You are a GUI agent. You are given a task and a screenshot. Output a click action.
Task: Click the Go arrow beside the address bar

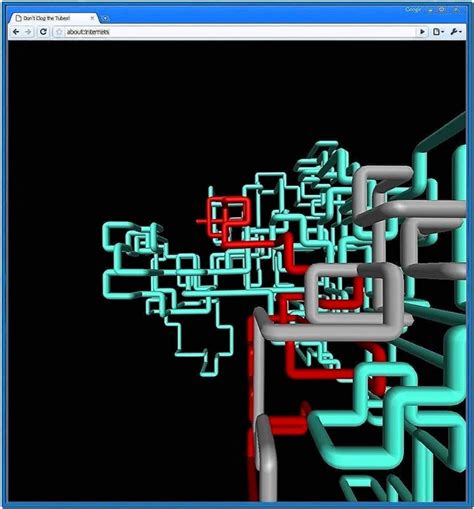(422, 32)
